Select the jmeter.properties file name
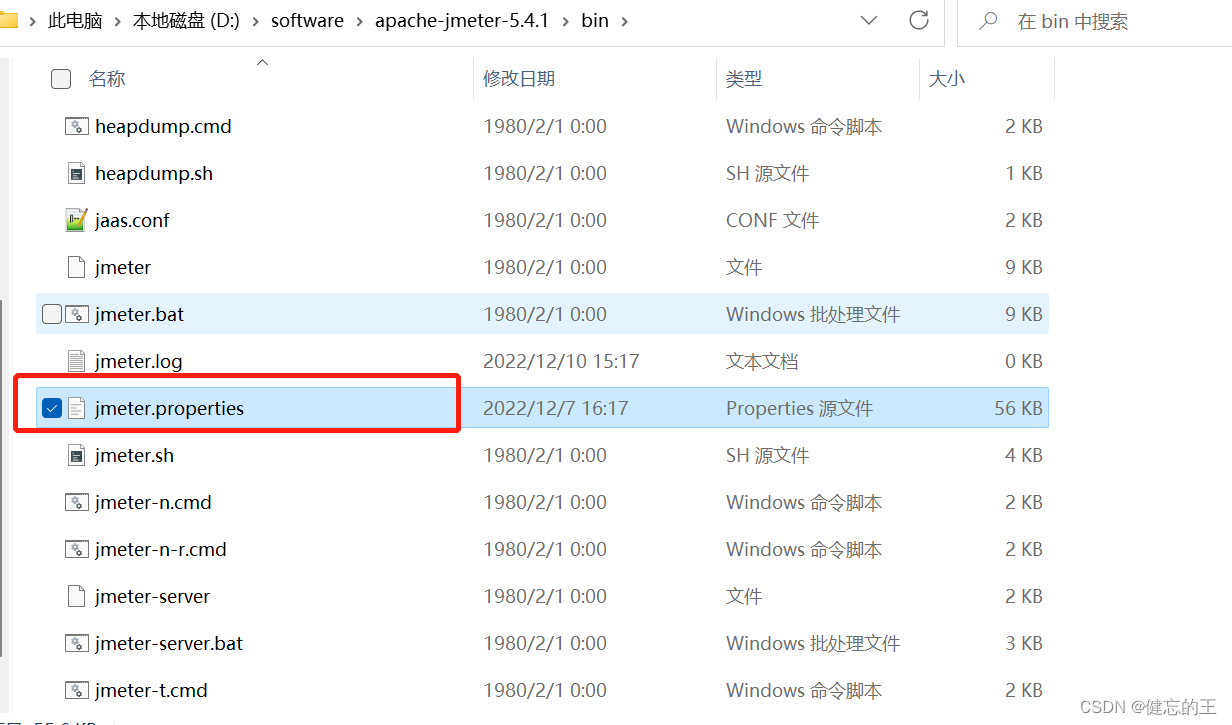This screenshot has width=1232, height=725. 169,408
